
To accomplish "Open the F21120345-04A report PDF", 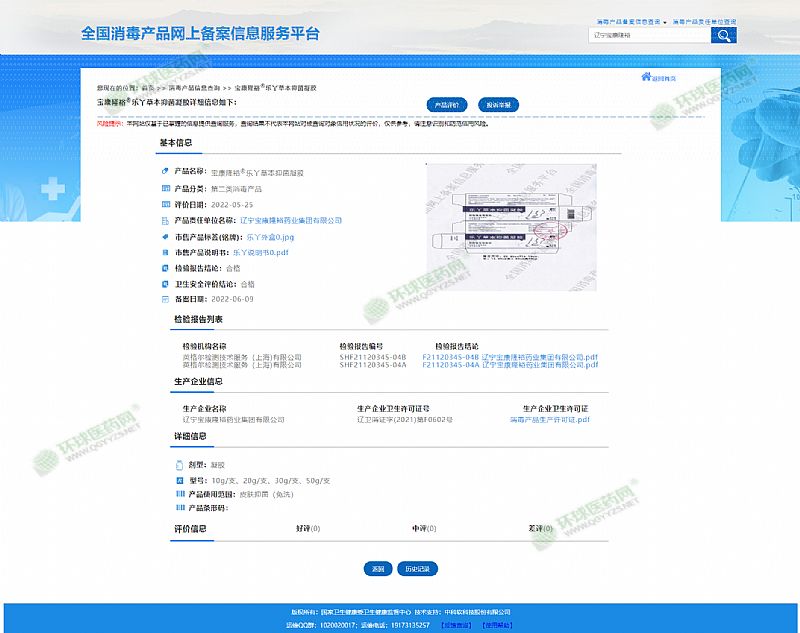I will pyautogui.click(x=510, y=365).
